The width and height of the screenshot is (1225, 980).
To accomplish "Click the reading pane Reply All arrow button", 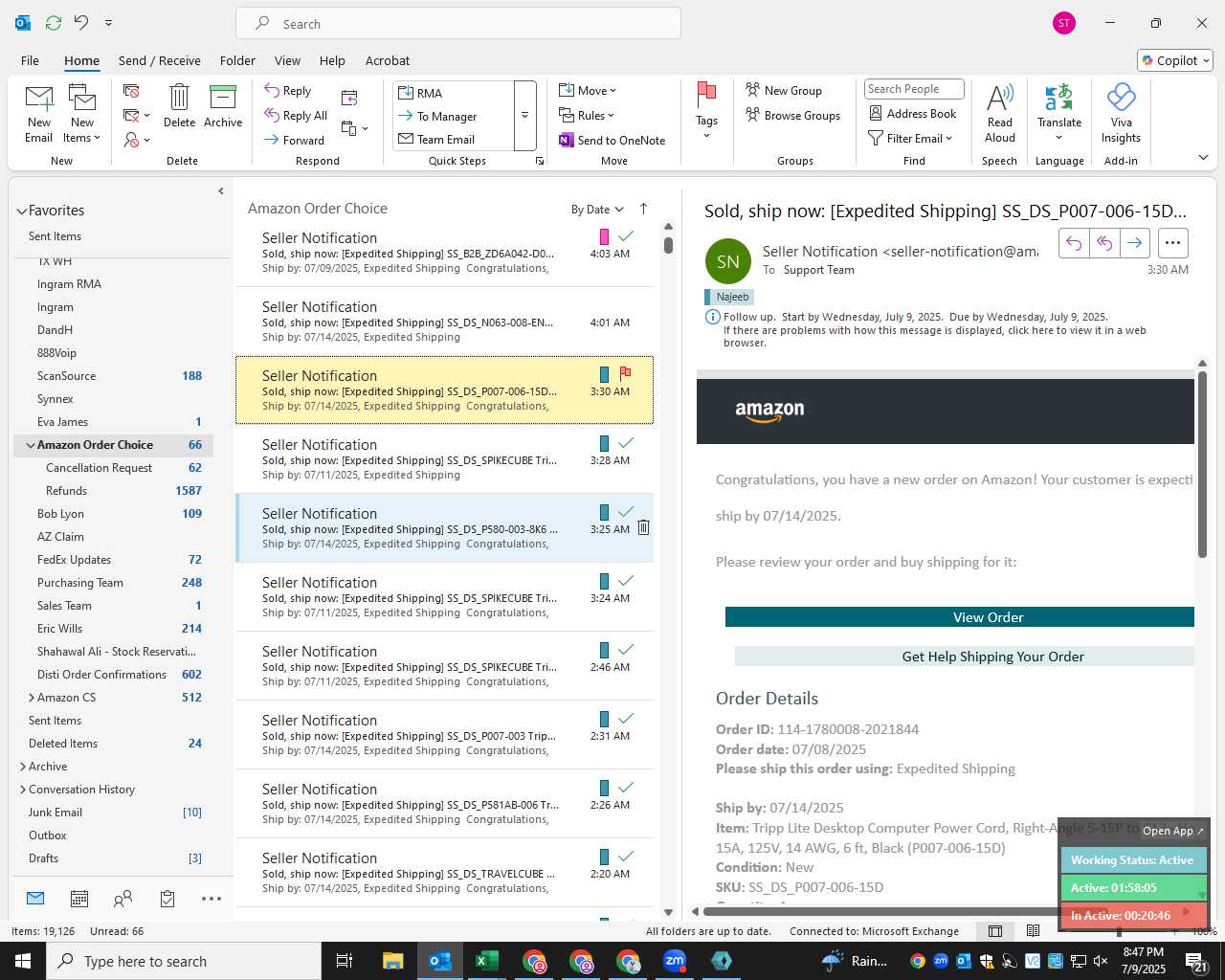I will 1104,243.
